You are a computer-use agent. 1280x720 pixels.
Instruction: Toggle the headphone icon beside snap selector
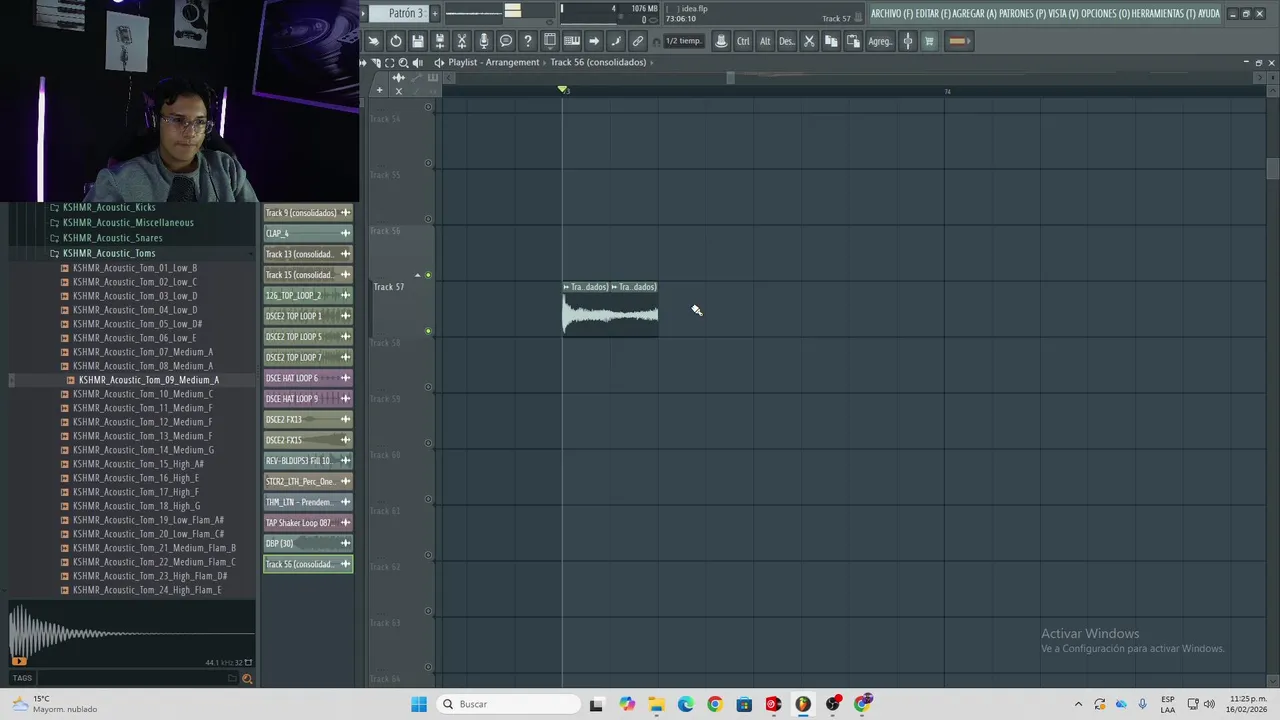click(656, 41)
